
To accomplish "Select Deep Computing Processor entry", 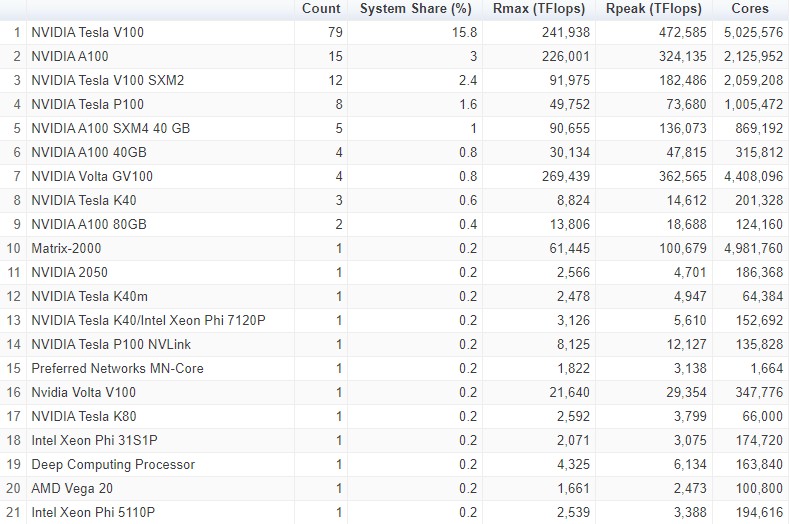I will (x=113, y=465).
